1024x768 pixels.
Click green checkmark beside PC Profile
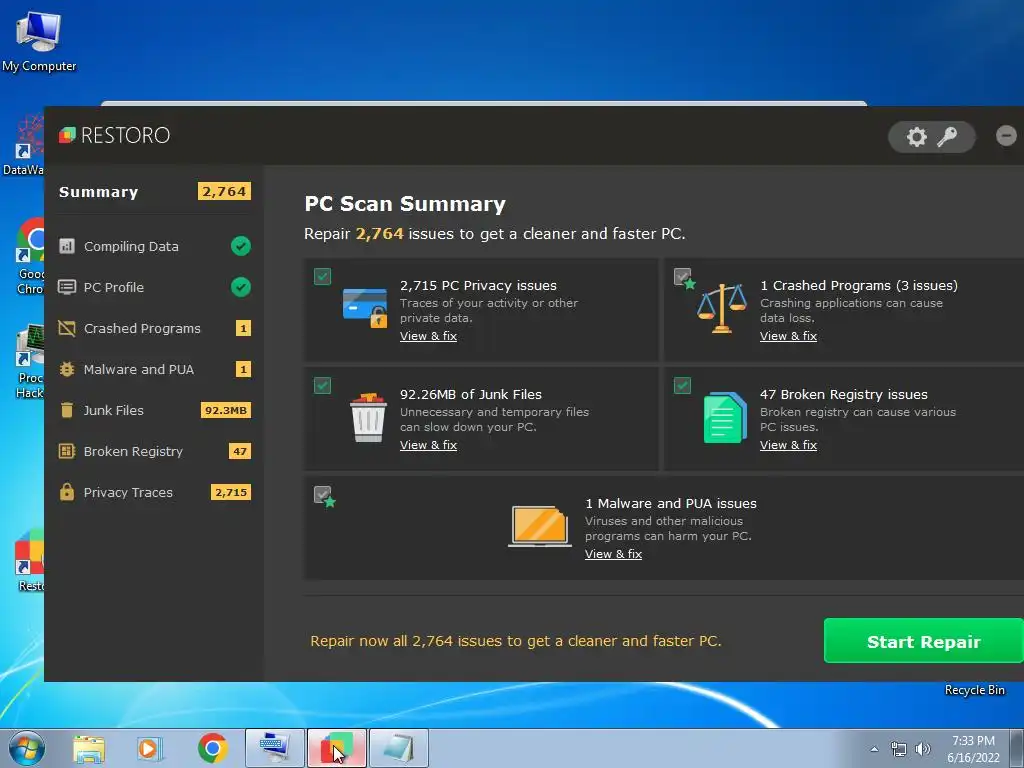click(241, 287)
